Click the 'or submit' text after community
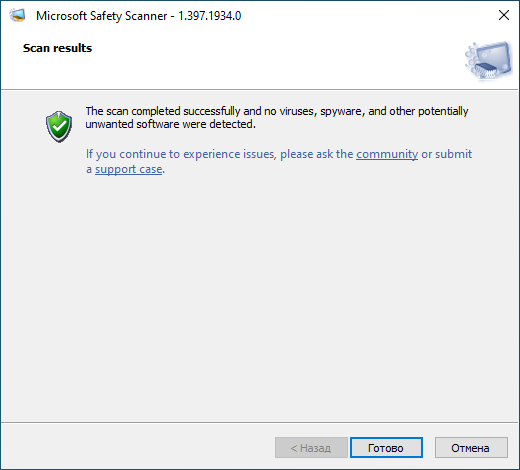The width and height of the screenshot is (520, 470). 447,154
